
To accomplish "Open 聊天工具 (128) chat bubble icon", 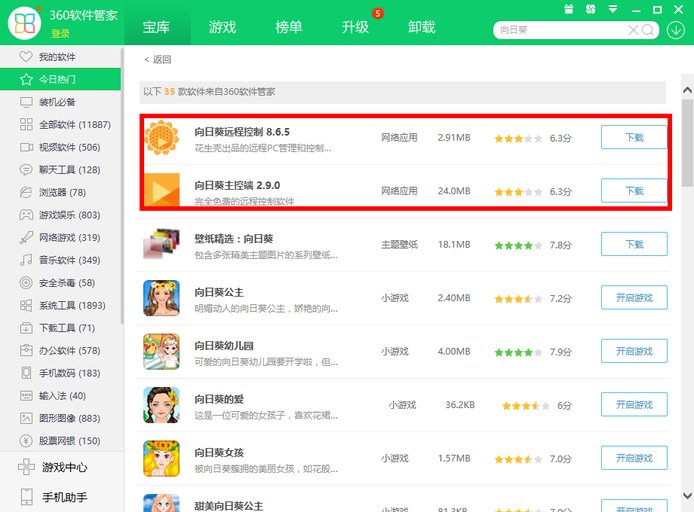I will [26, 169].
